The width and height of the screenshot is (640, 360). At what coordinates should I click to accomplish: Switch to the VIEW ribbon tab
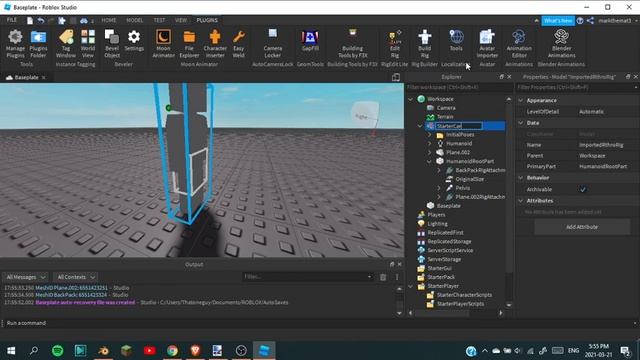[x=181, y=20]
